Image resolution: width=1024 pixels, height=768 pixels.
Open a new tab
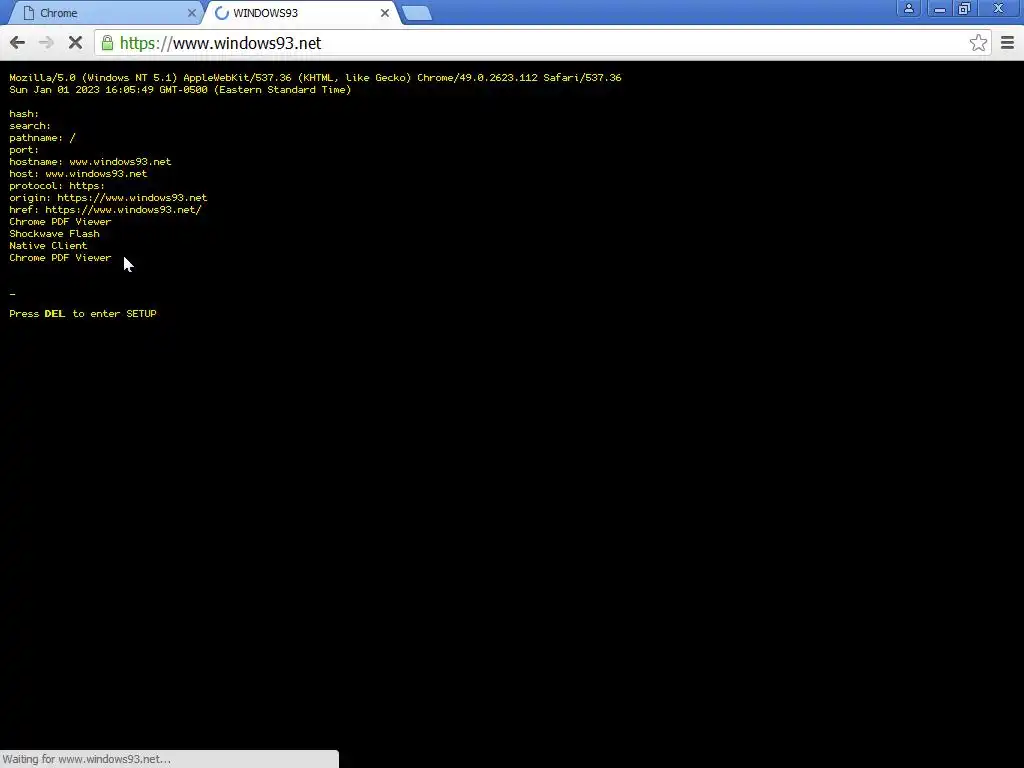(417, 13)
